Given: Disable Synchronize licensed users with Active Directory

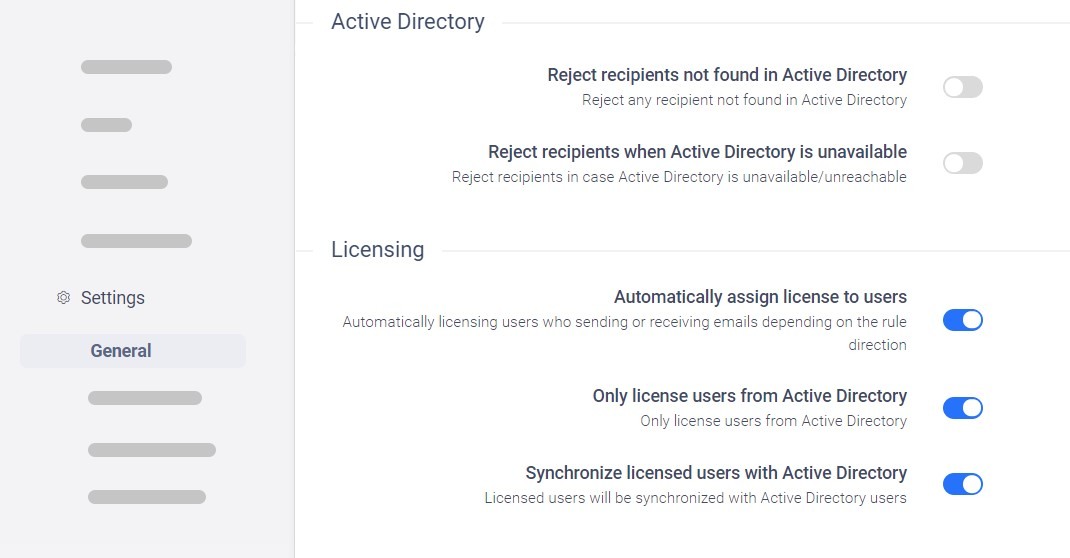Looking at the screenshot, I should pos(962,484).
